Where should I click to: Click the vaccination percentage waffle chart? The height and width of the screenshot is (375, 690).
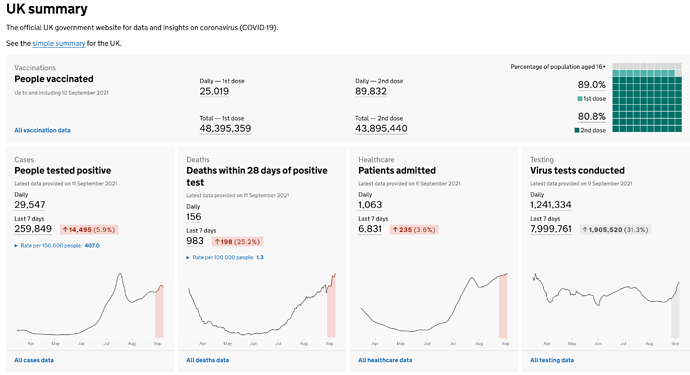647,97
